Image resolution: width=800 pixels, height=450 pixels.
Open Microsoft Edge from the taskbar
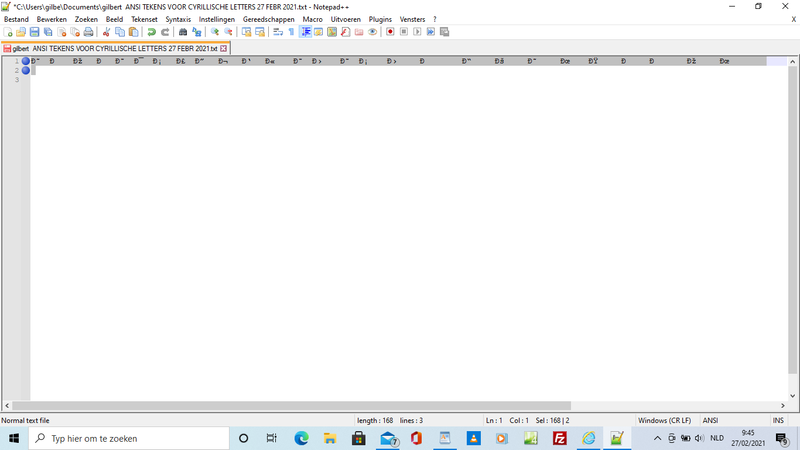[x=302, y=438]
